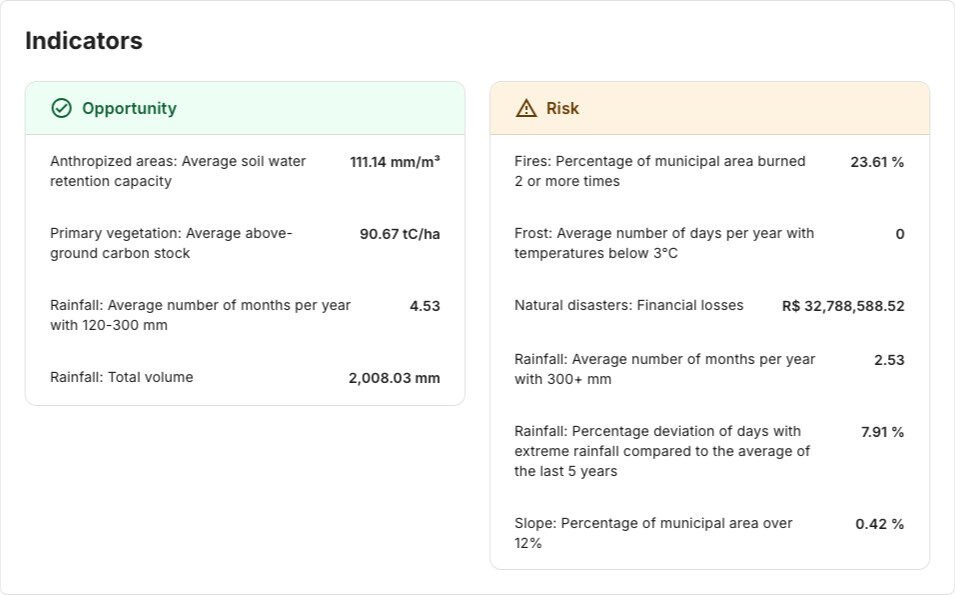Select the Frost days below 3°C indicator
955x595 pixels.
coord(664,243)
